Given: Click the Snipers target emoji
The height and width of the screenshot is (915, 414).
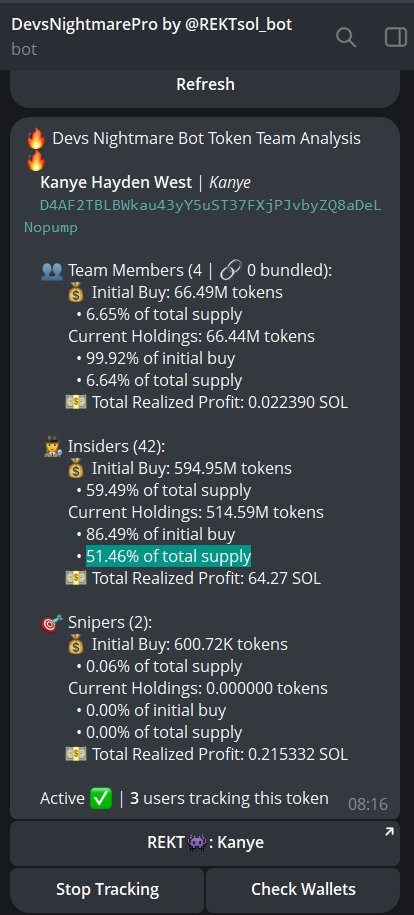Looking at the screenshot, I should point(53,623).
